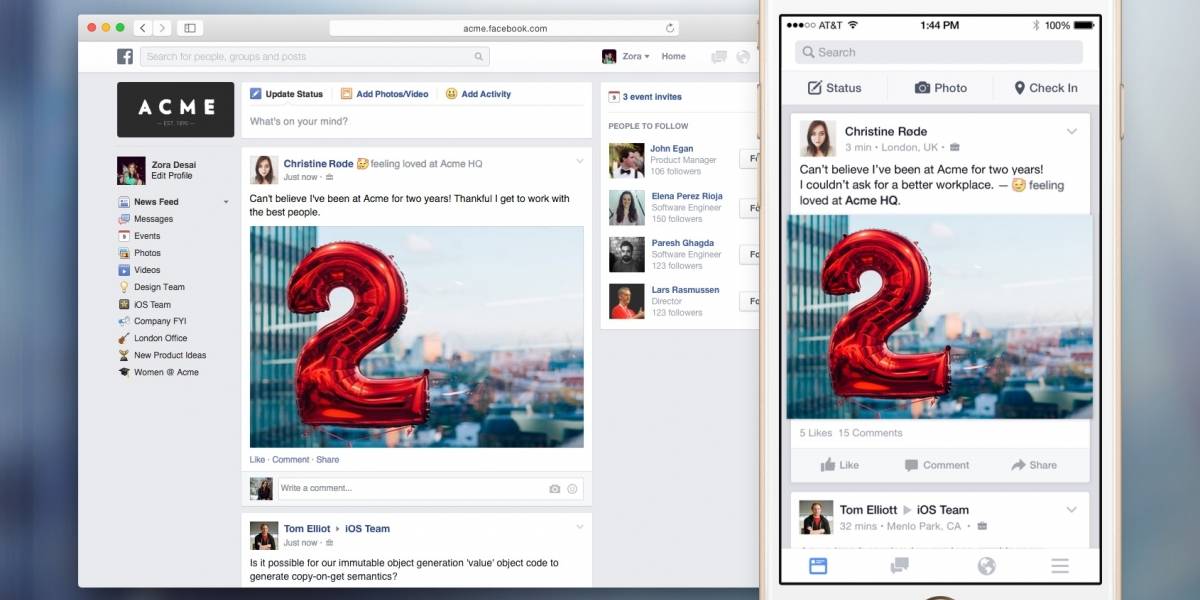Click the emoji icon in the comment box
Viewport: 1200px width, 600px height.
[572, 489]
